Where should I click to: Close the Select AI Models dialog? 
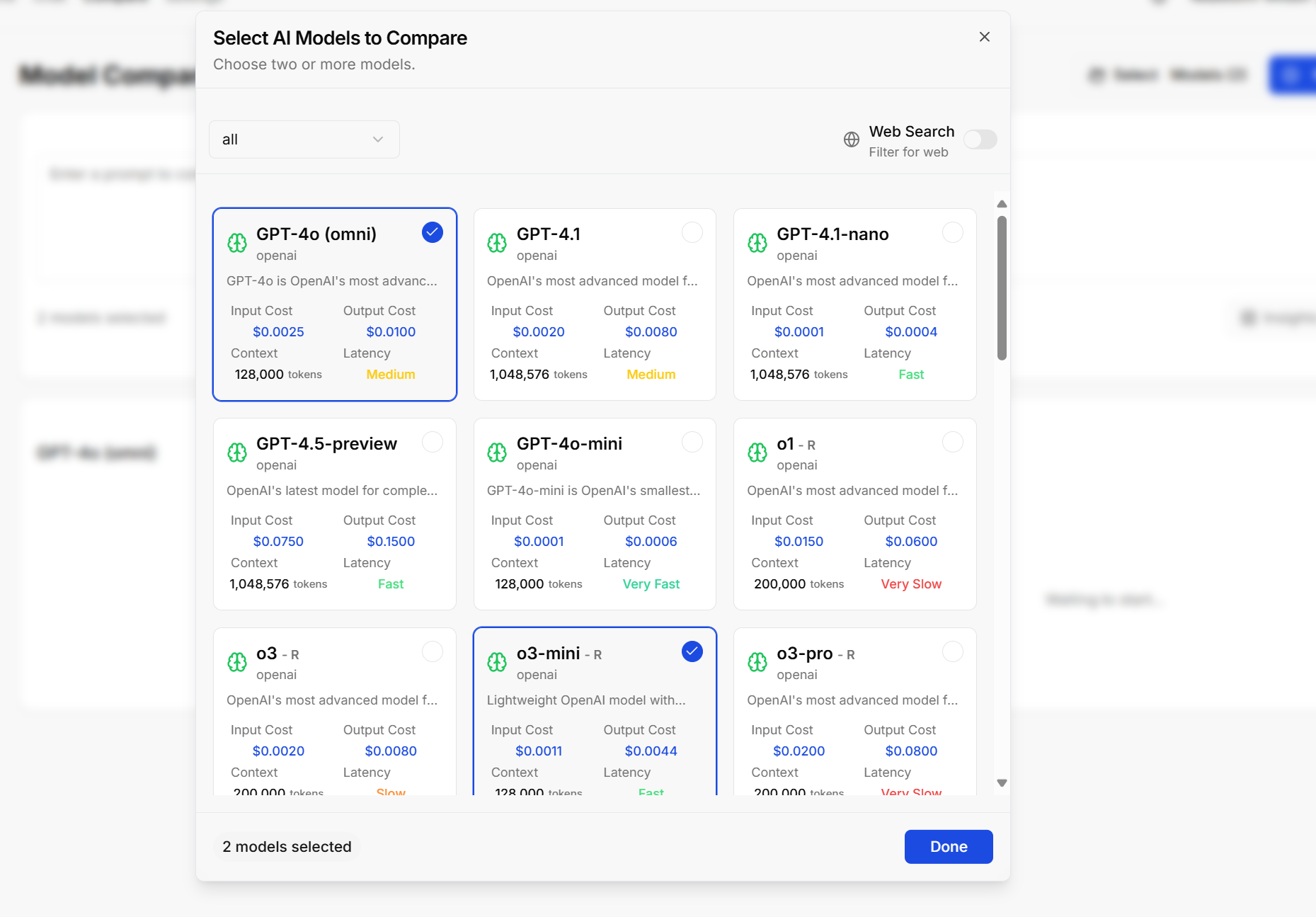click(x=984, y=37)
